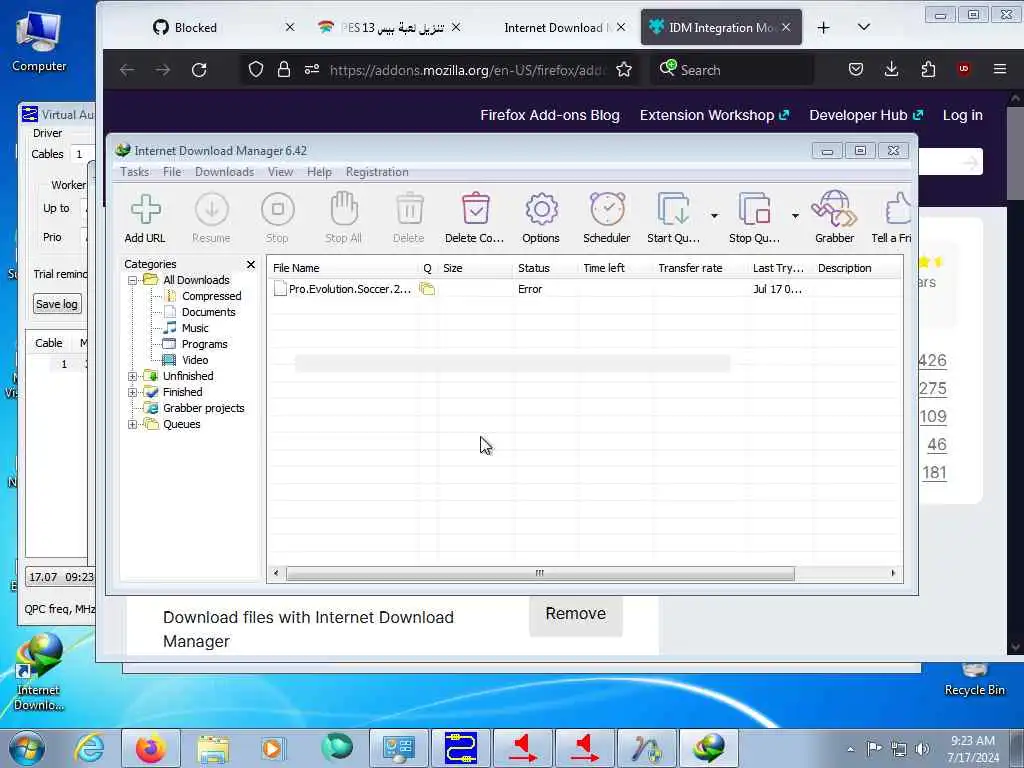Open the Extension Workshop link
The width and height of the screenshot is (1024, 768).
(x=714, y=115)
